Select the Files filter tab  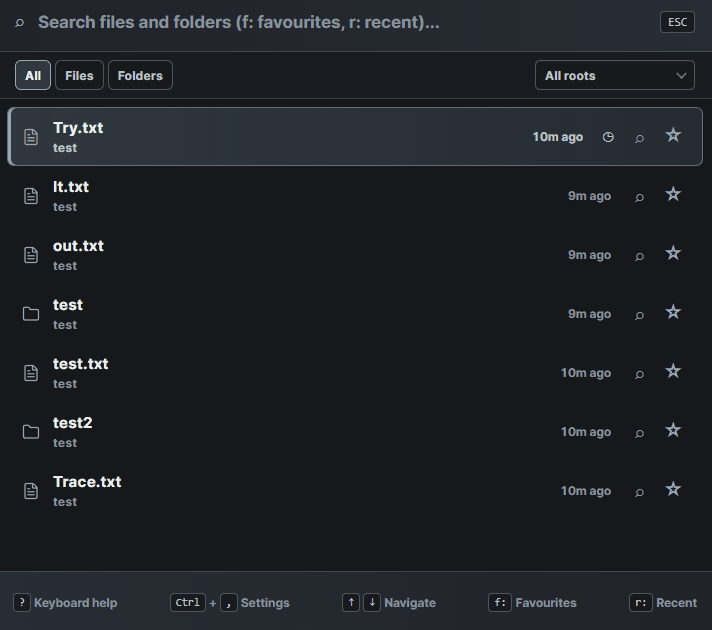tap(79, 75)
